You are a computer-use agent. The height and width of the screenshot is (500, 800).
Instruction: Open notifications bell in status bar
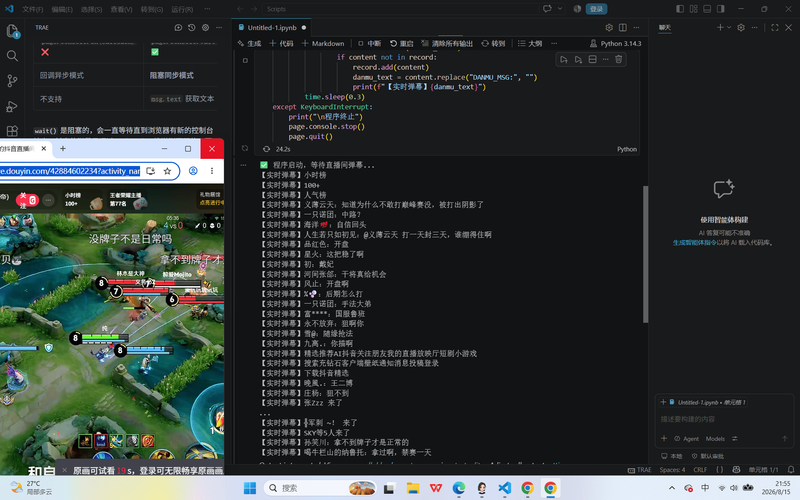point(791,469)
